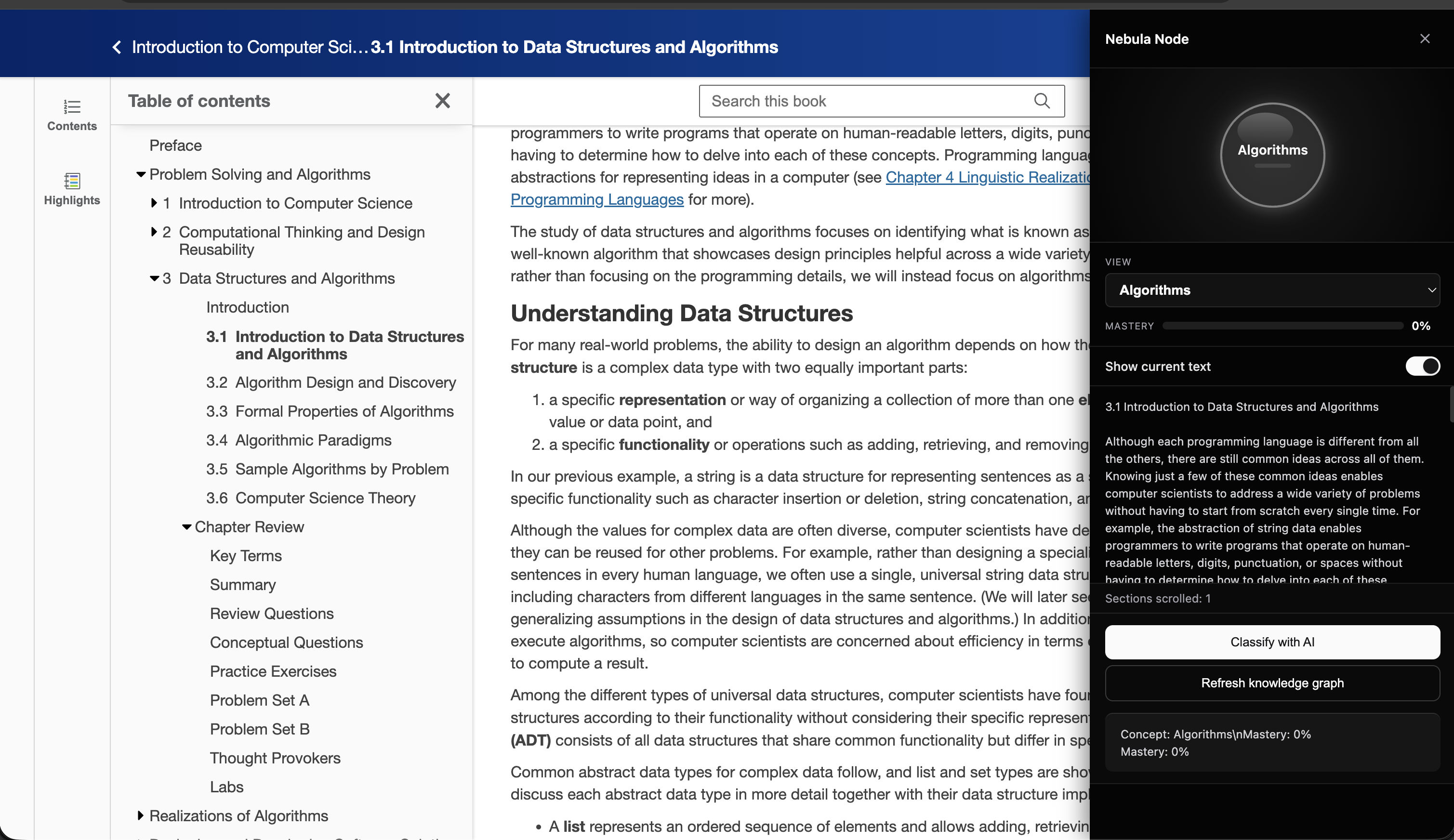Close the Table of contents panel
This screenshot has width=1454, height=840.
442,101
